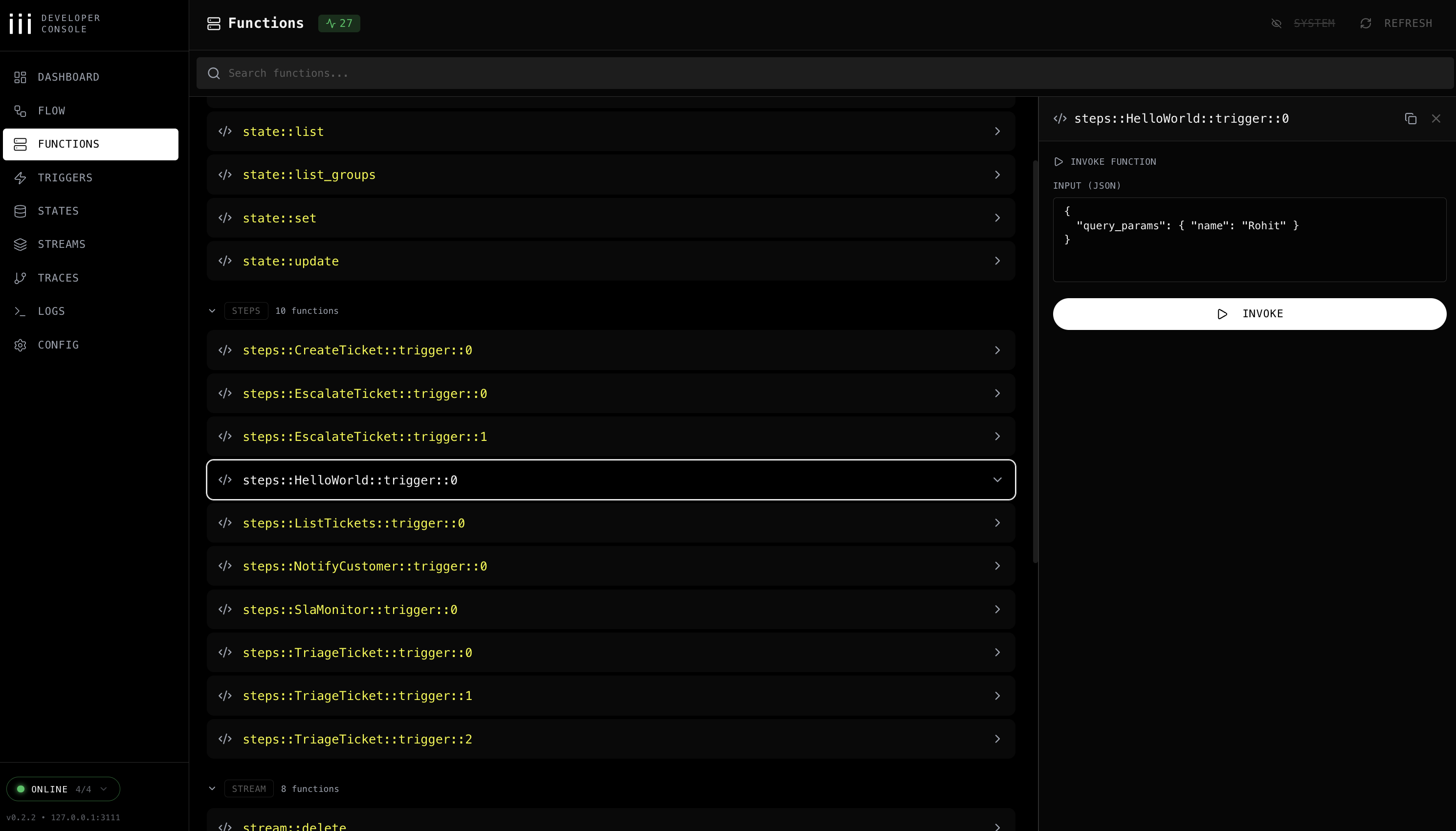Click the Triggers lightning icon

pyautogui.click(x=21, y=177)
